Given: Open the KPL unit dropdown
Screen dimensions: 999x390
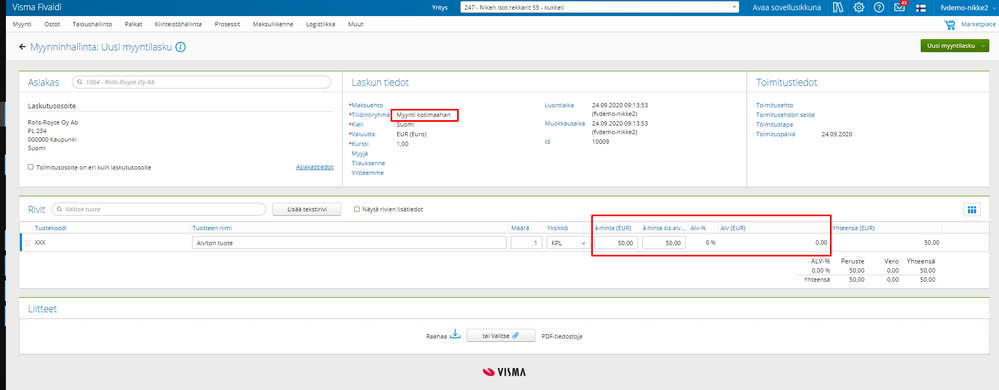Looking at the screenshot, I should click(567, 243).
